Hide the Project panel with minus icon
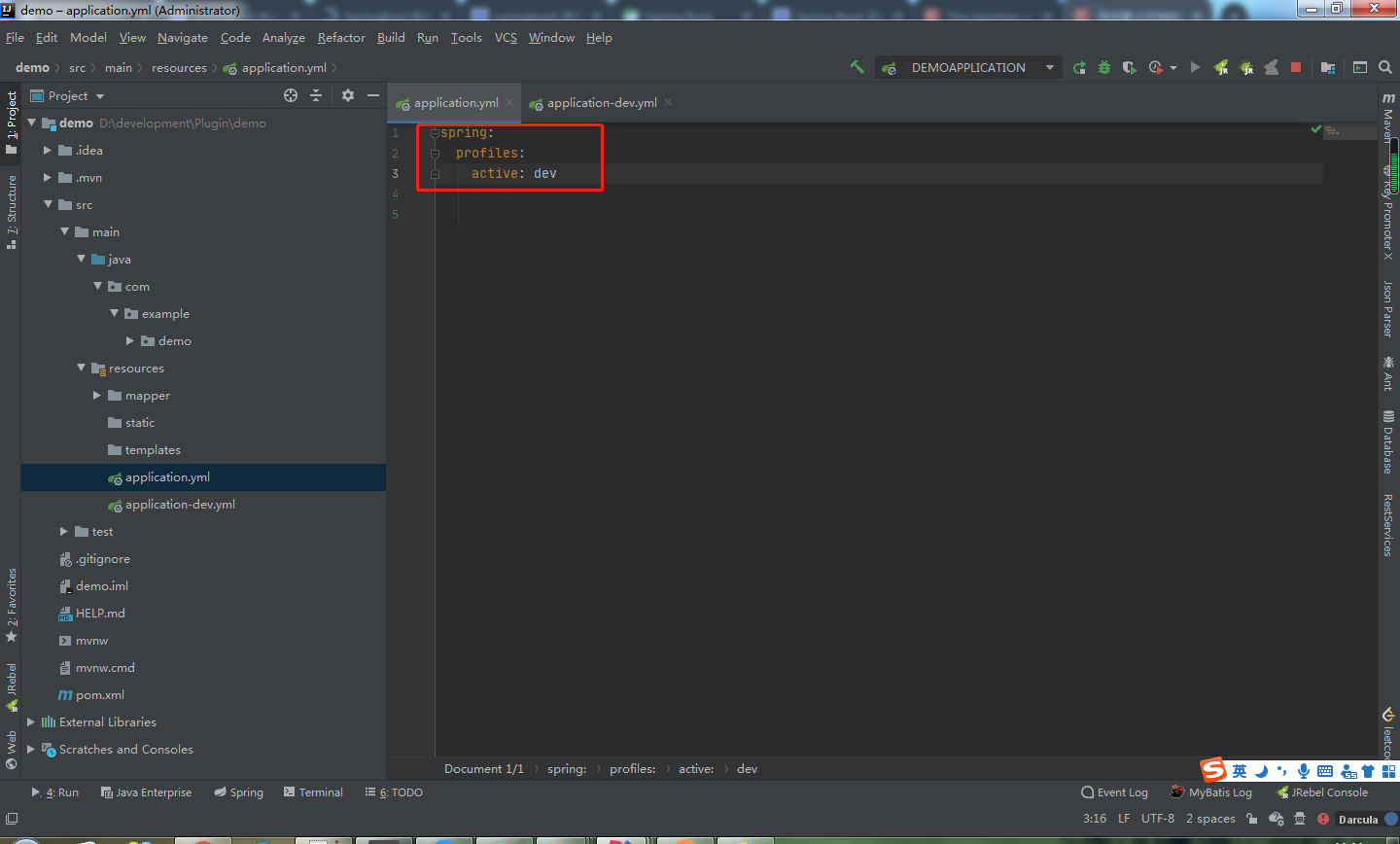This screenshot has width=1400, height=844. (373, 95)
